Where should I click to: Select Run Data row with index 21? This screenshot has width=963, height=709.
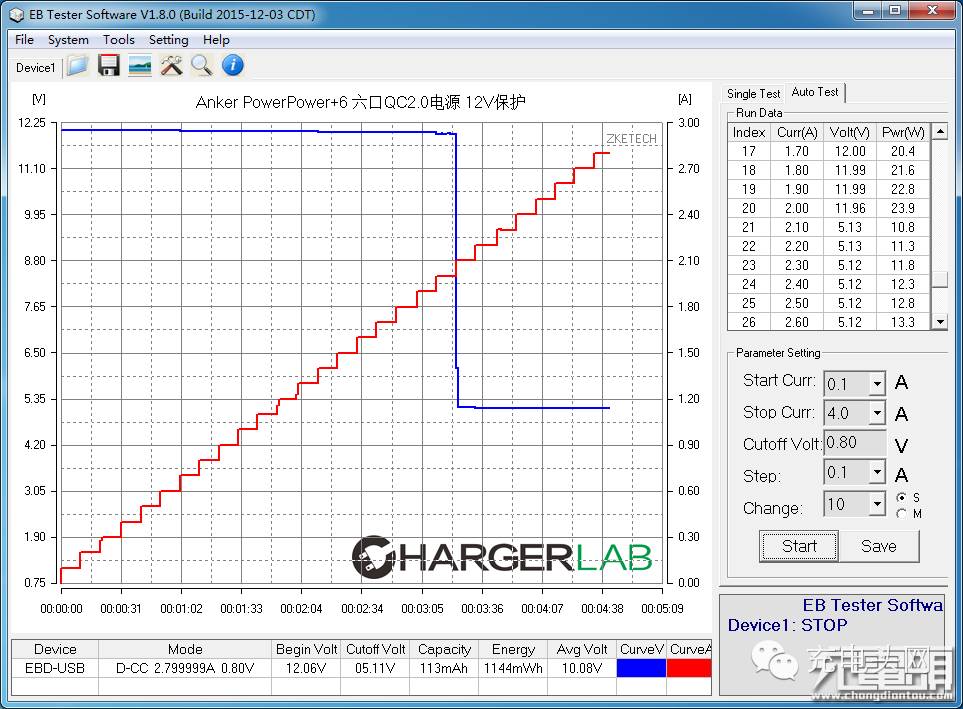(x=829, y=227)
